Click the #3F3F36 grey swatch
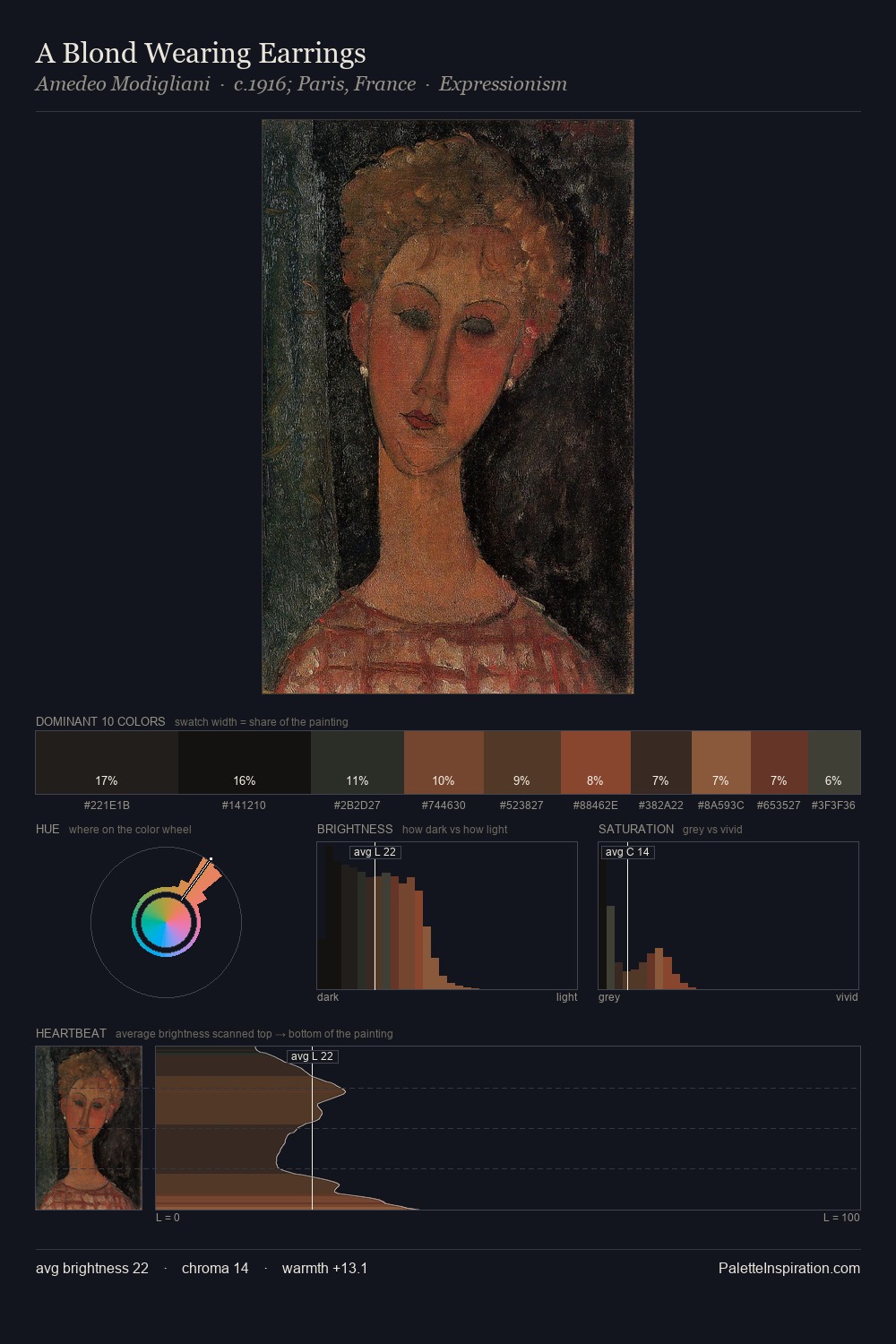This screenshot has width=896, height=1344. pos(834,762)
